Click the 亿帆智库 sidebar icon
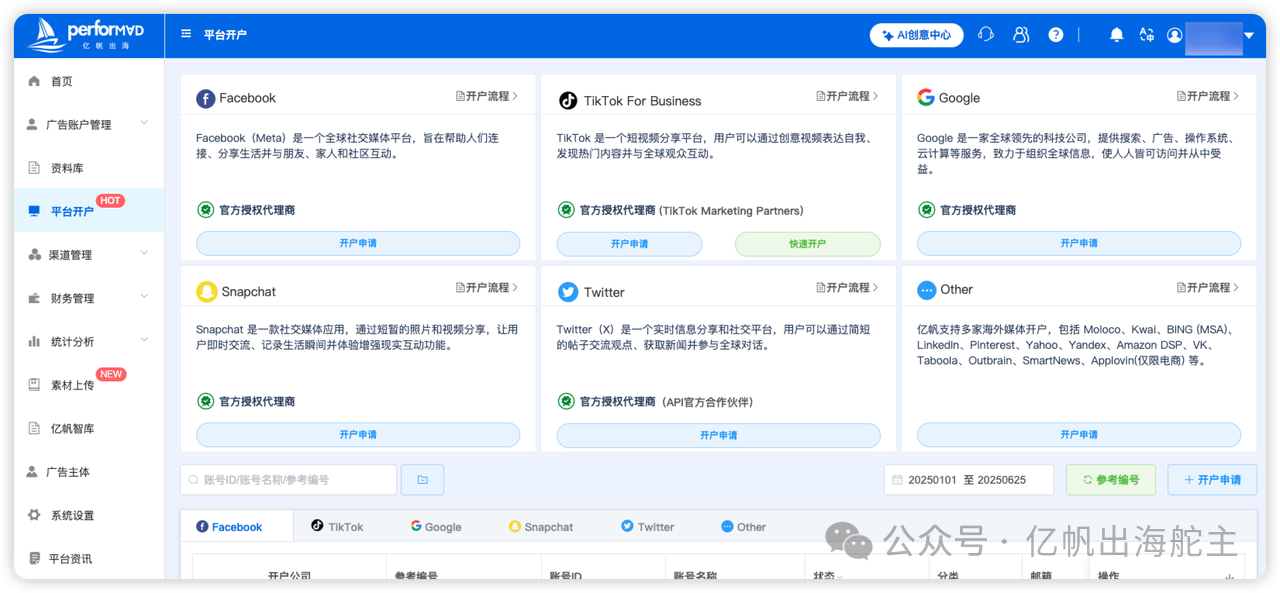This screenshot has height=593, width=1280. [x=34, y=428]
